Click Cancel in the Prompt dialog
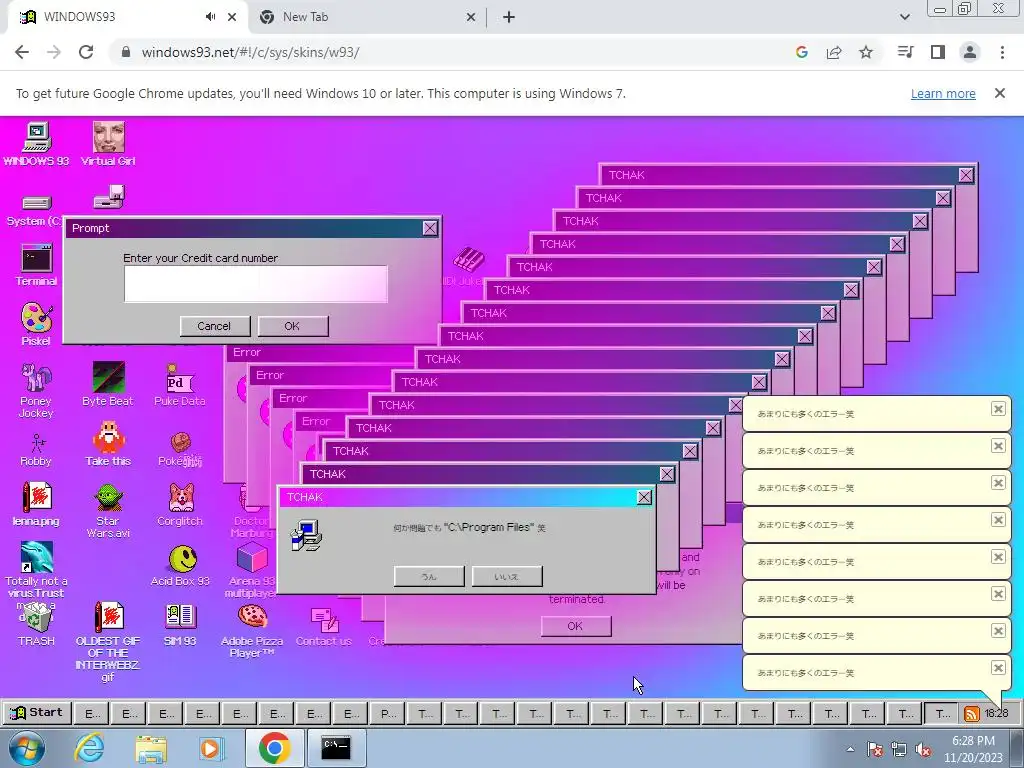This screenshot has height=768, width=1024. click(x=214, y=326)
